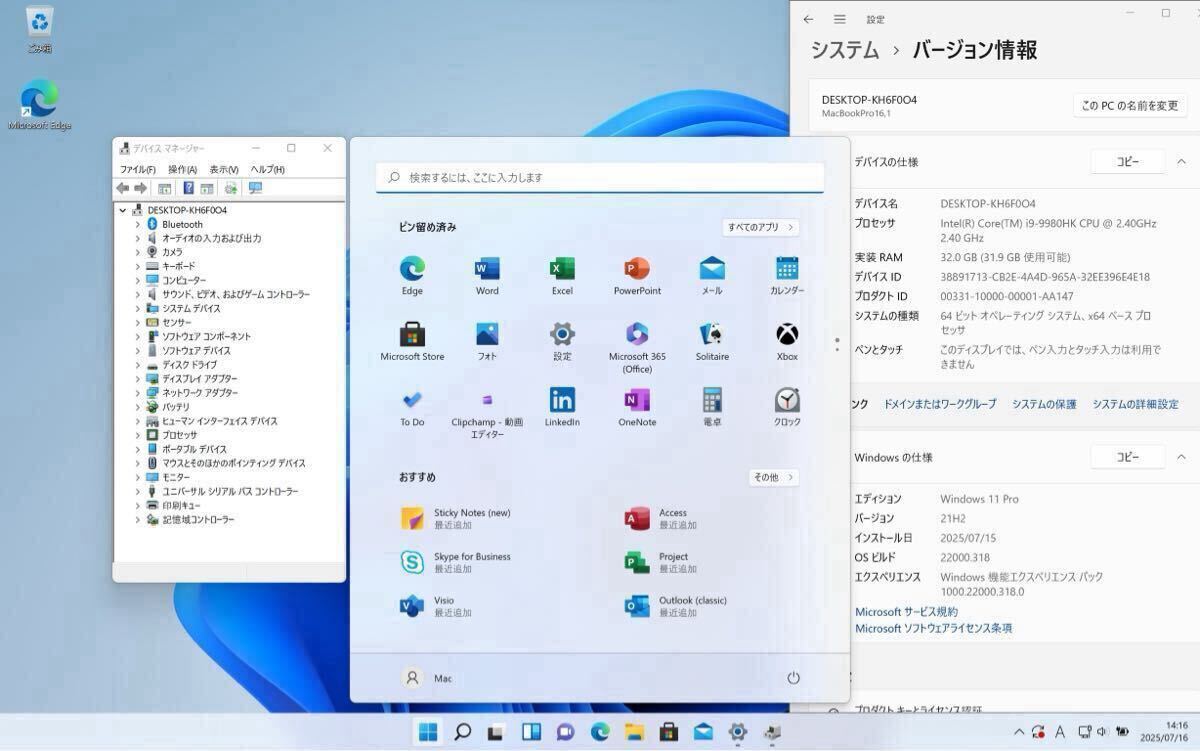
Task: Open the Mac user account menu
Action: [x=428, y=678]
